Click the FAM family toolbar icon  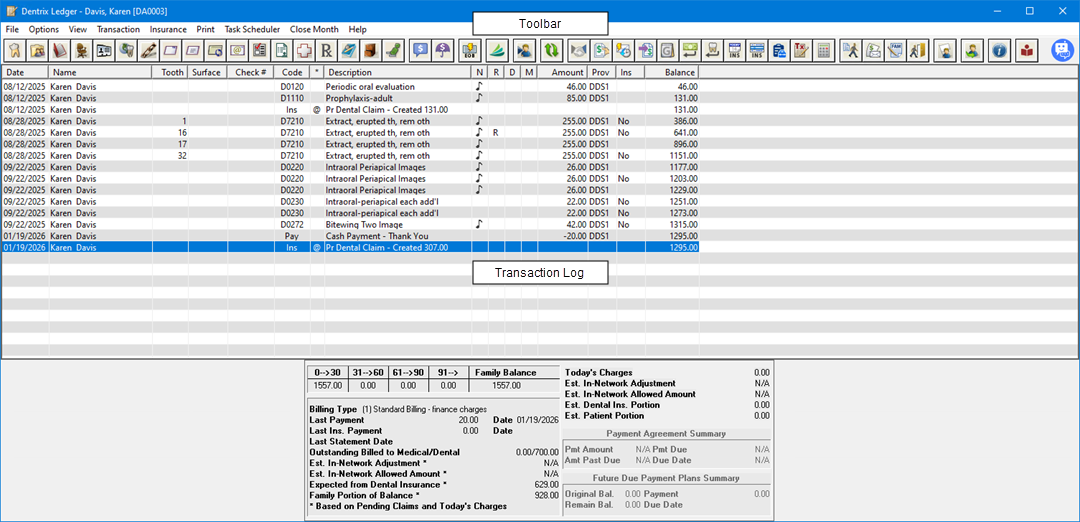[x=895, y=50]
